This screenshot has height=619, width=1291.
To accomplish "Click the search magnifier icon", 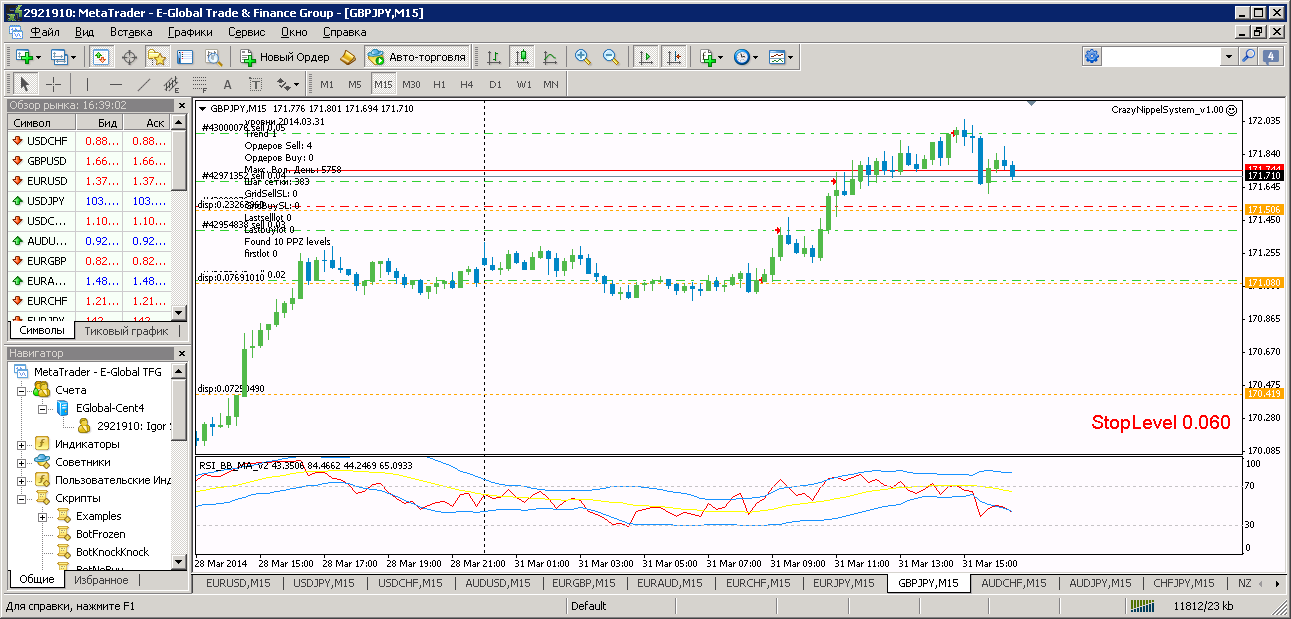I will click(1248, 57).
